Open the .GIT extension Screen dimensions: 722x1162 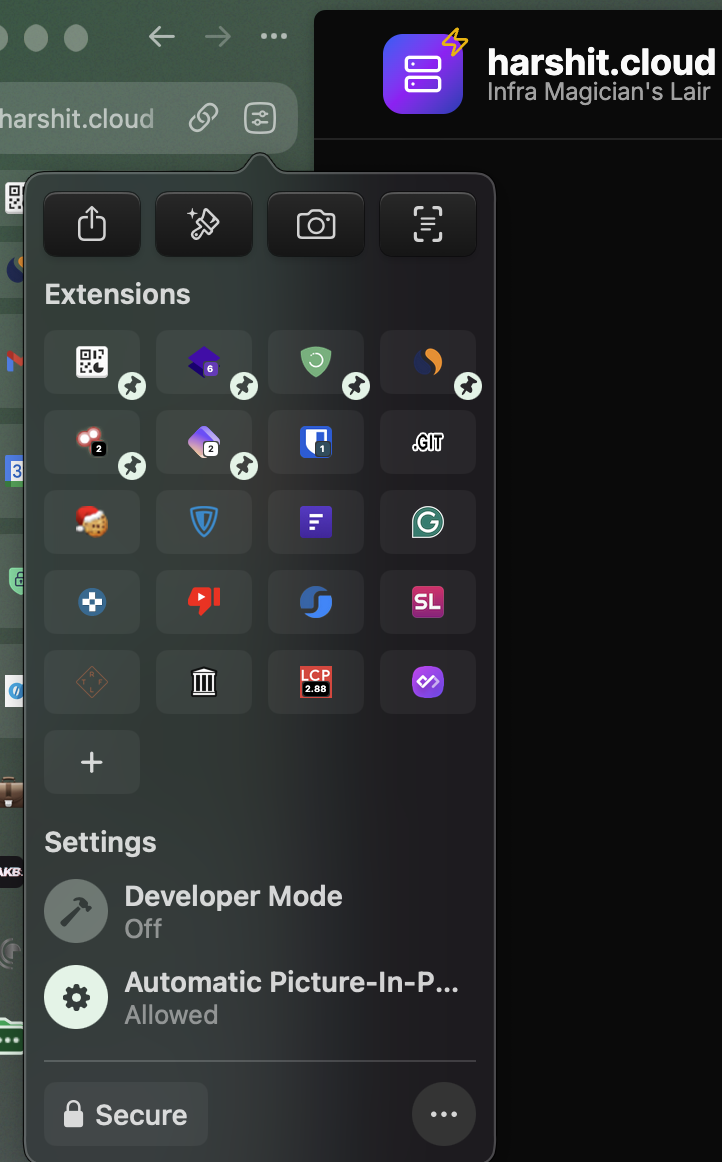(x=428, y=442)
